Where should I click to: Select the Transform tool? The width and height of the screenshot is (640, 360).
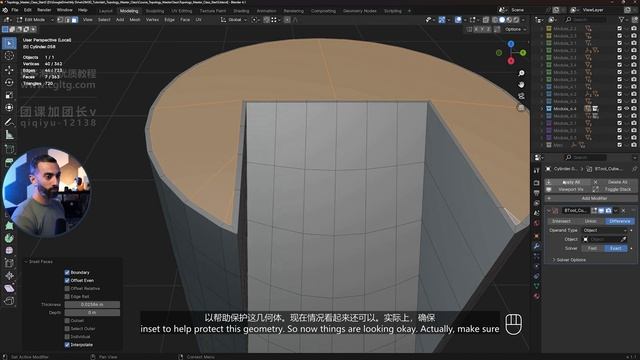[x=9, y=108]
